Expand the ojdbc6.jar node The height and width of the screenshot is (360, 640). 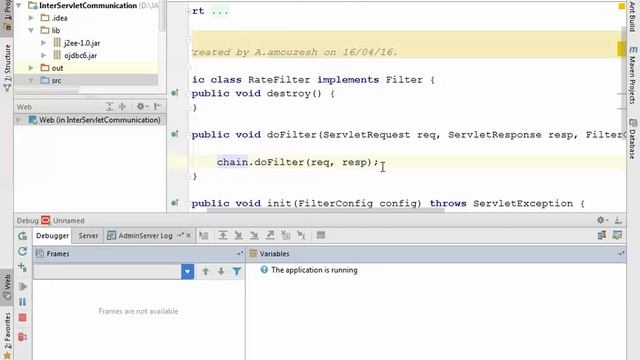click(x=44, y=55)
